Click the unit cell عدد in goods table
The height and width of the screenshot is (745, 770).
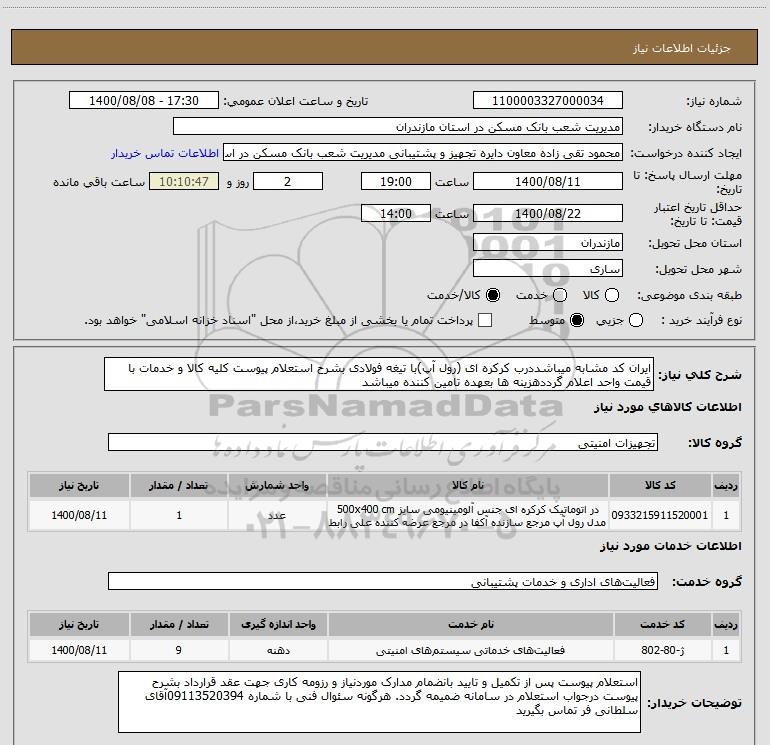coord(277,515)
